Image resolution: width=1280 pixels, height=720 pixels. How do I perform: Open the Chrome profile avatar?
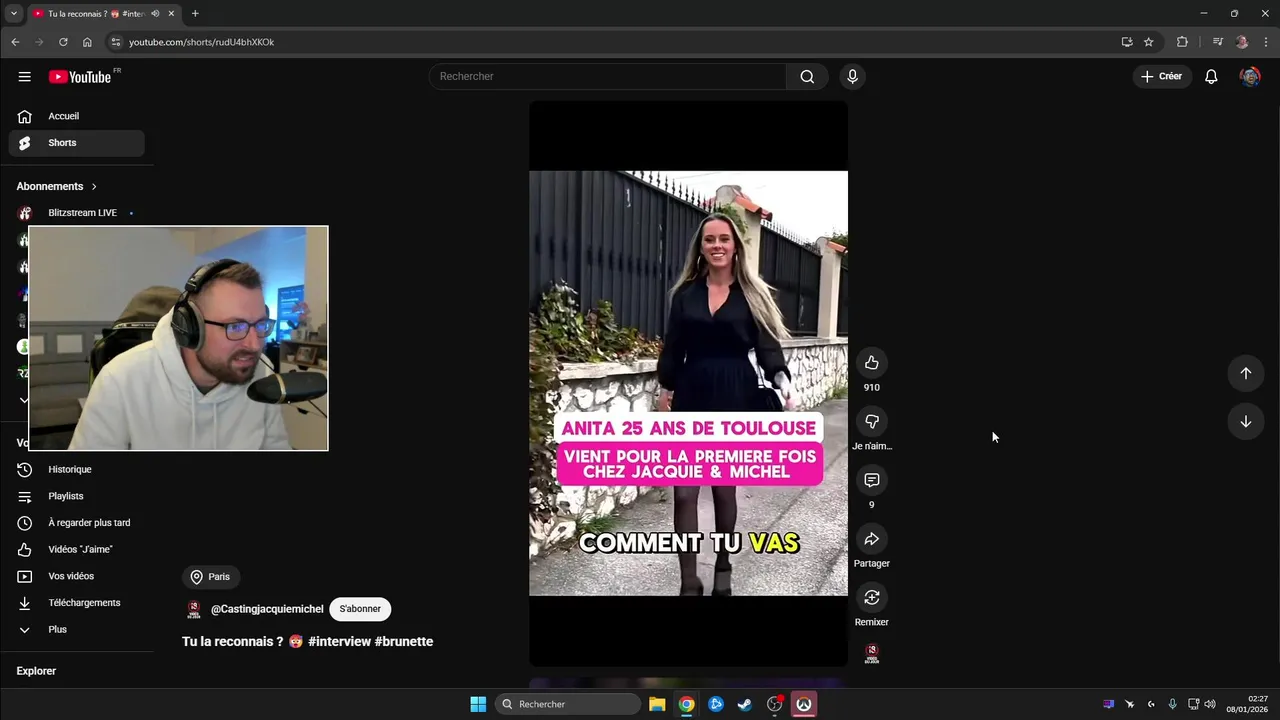pyautogui.click(x=1242, y=42)
